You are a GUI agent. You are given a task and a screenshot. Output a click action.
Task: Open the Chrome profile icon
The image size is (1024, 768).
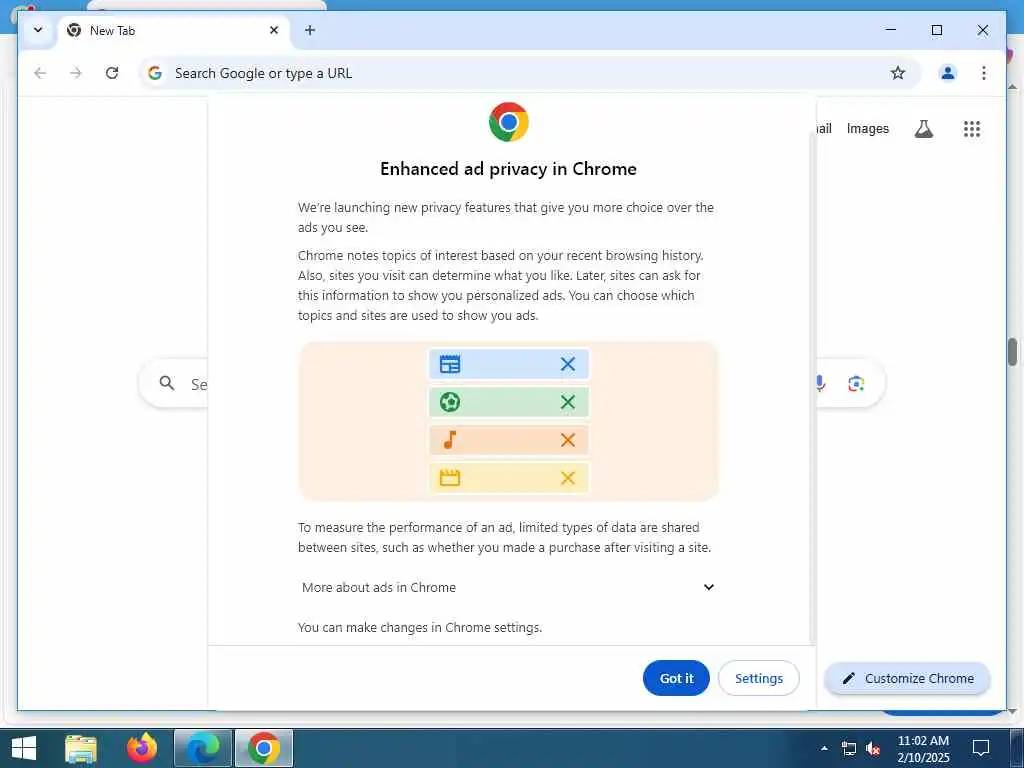[948, 73]
